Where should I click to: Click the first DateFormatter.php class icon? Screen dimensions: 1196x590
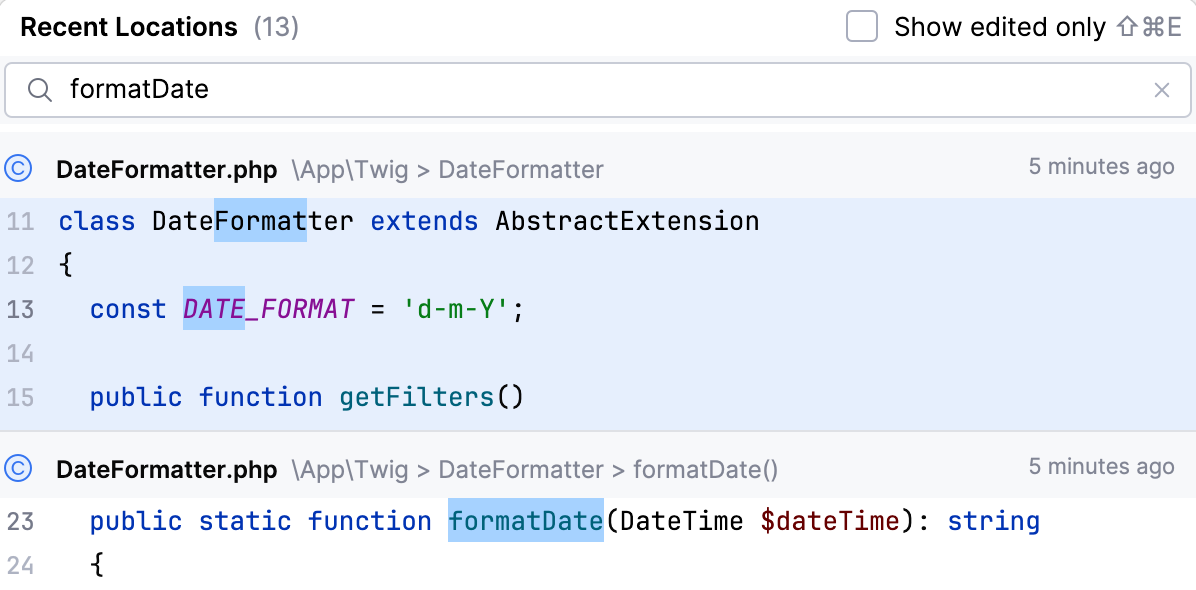click(18, 168)
